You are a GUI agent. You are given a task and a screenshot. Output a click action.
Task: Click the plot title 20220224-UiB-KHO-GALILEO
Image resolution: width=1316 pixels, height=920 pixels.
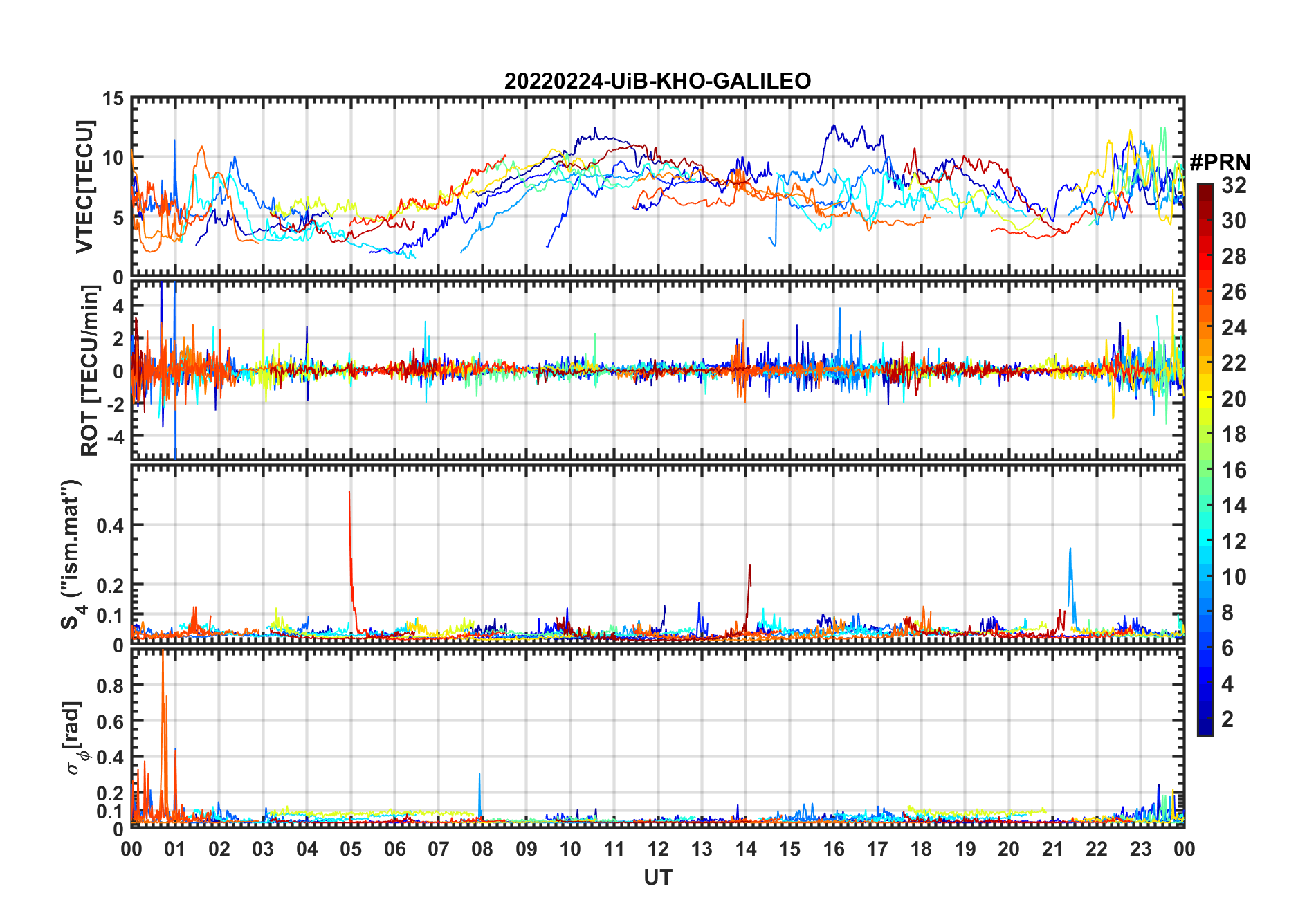657,81
